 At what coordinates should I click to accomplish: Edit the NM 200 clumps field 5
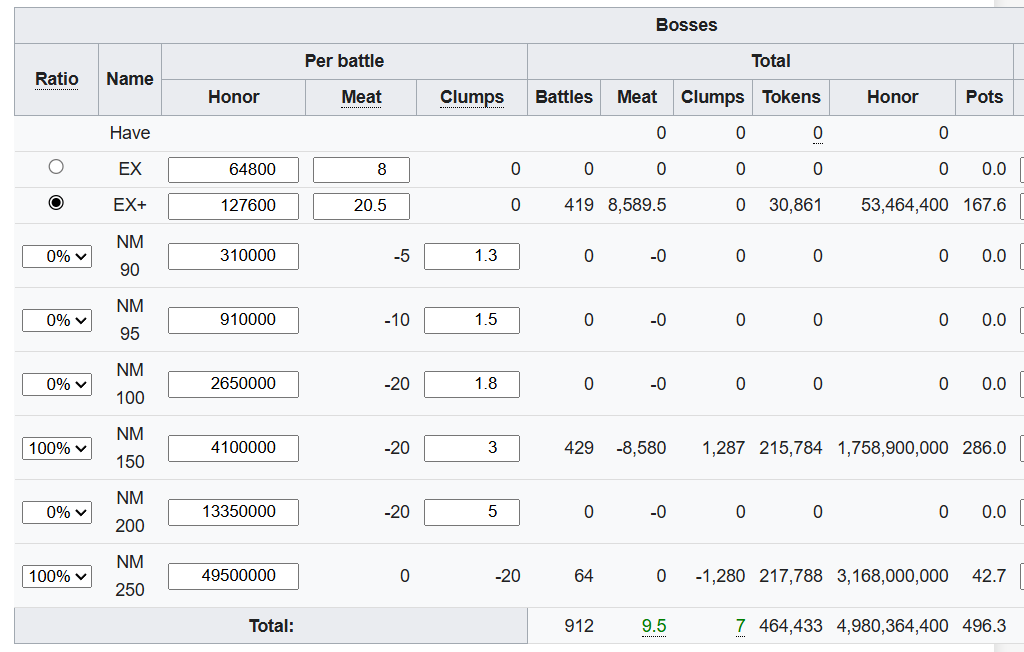click(472, 512)
